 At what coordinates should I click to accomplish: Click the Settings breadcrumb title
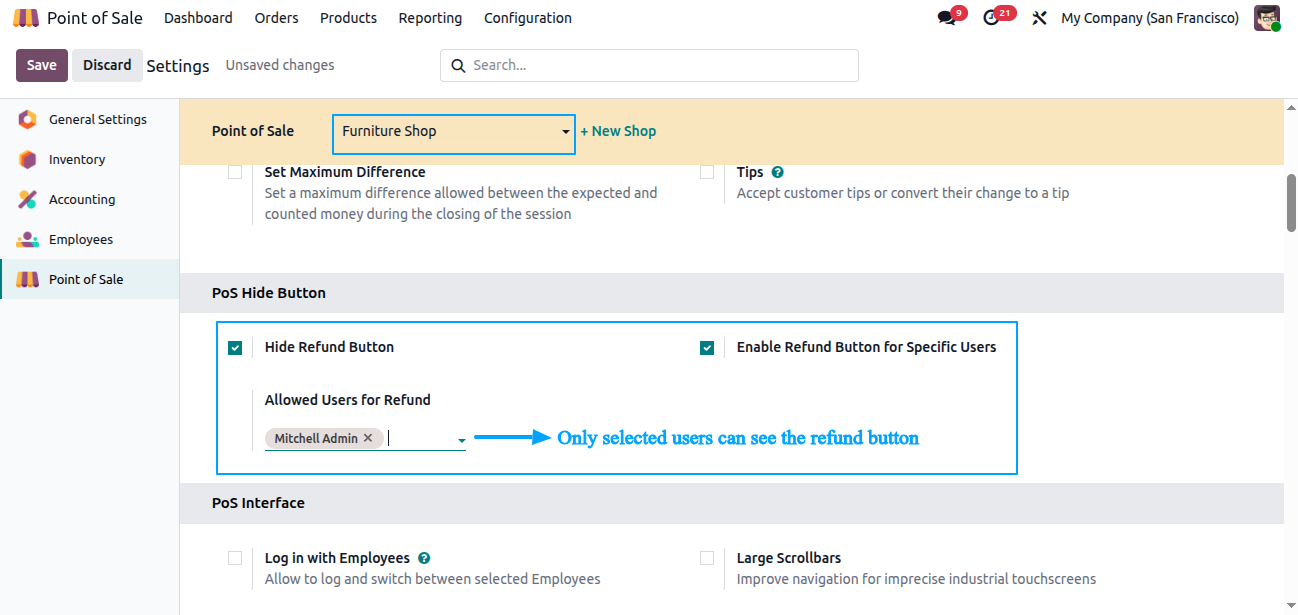point(178,66)
